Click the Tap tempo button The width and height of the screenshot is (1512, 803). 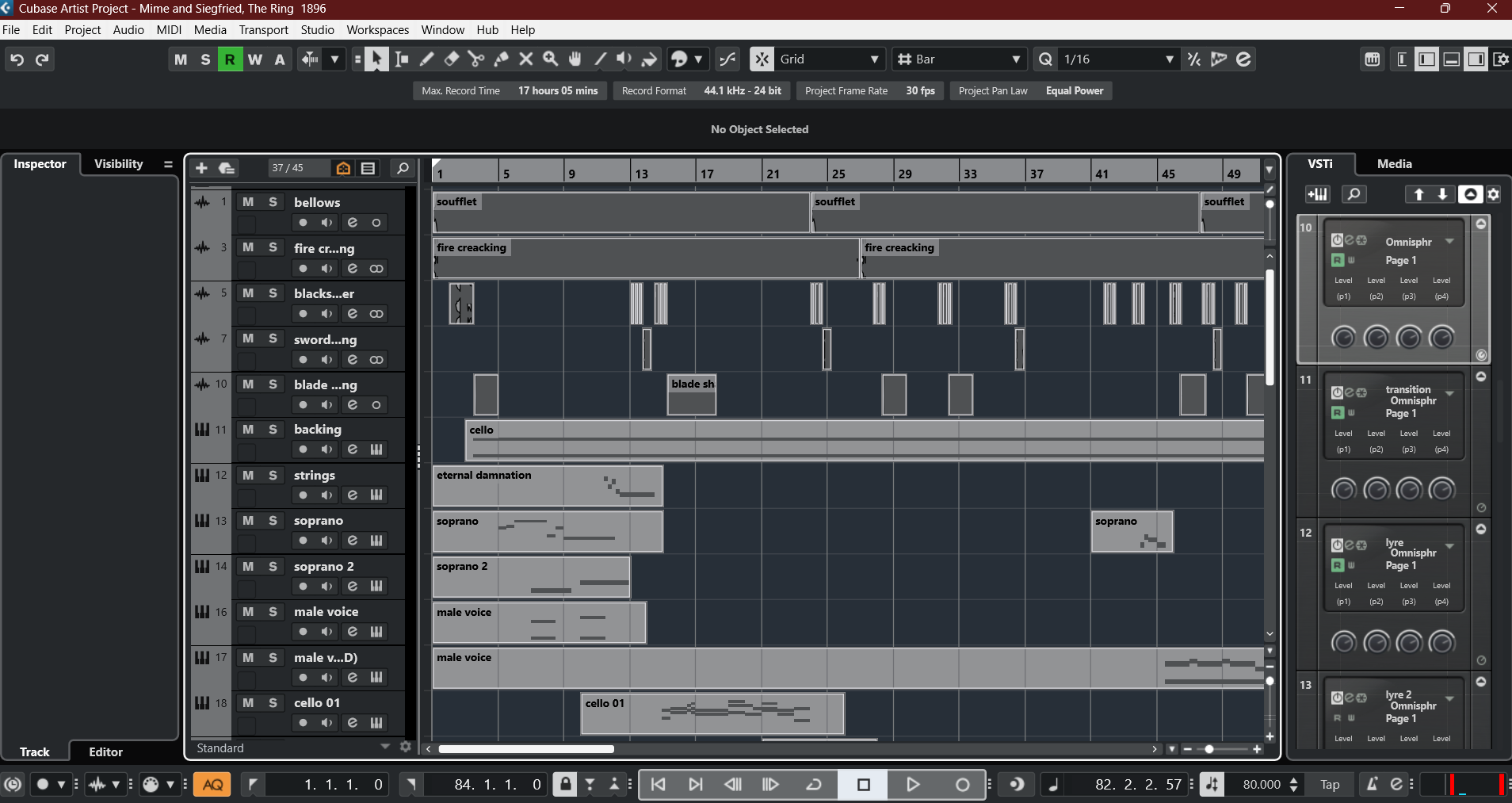[x=1330, y=785]
